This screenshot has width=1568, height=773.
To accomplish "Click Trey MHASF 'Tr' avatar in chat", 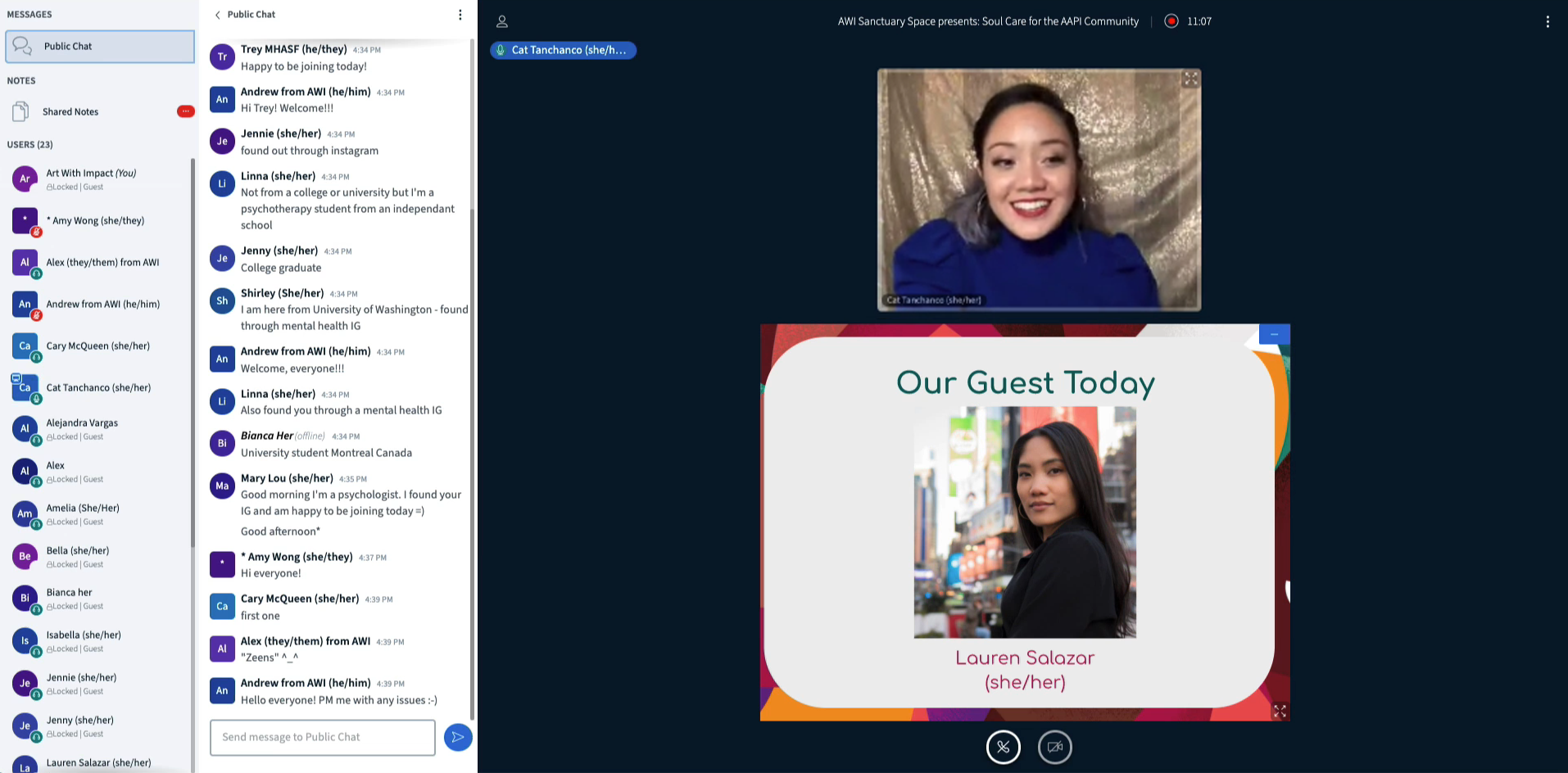I will coord(222,57).
